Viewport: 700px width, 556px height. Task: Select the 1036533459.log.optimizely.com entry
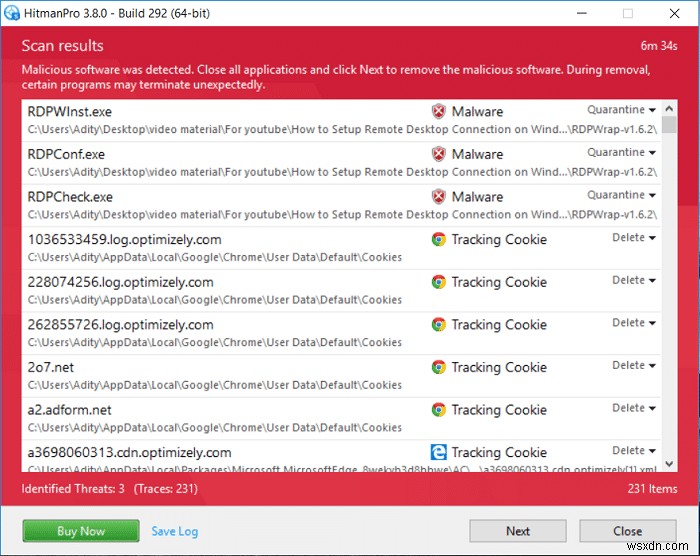point(125,240)
